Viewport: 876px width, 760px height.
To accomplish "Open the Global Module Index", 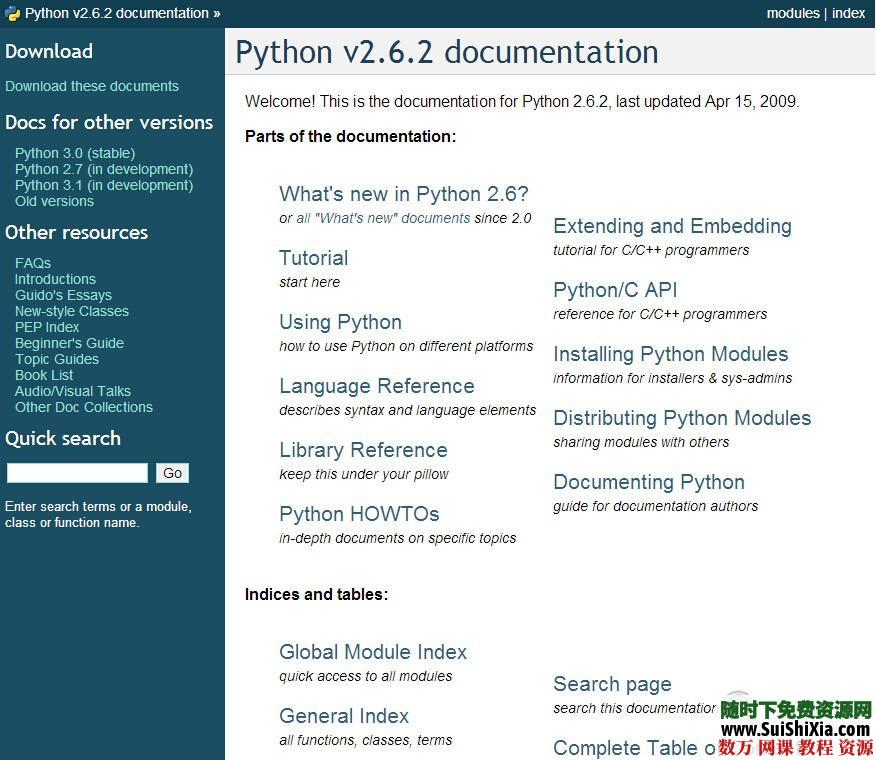I will 372,652.
